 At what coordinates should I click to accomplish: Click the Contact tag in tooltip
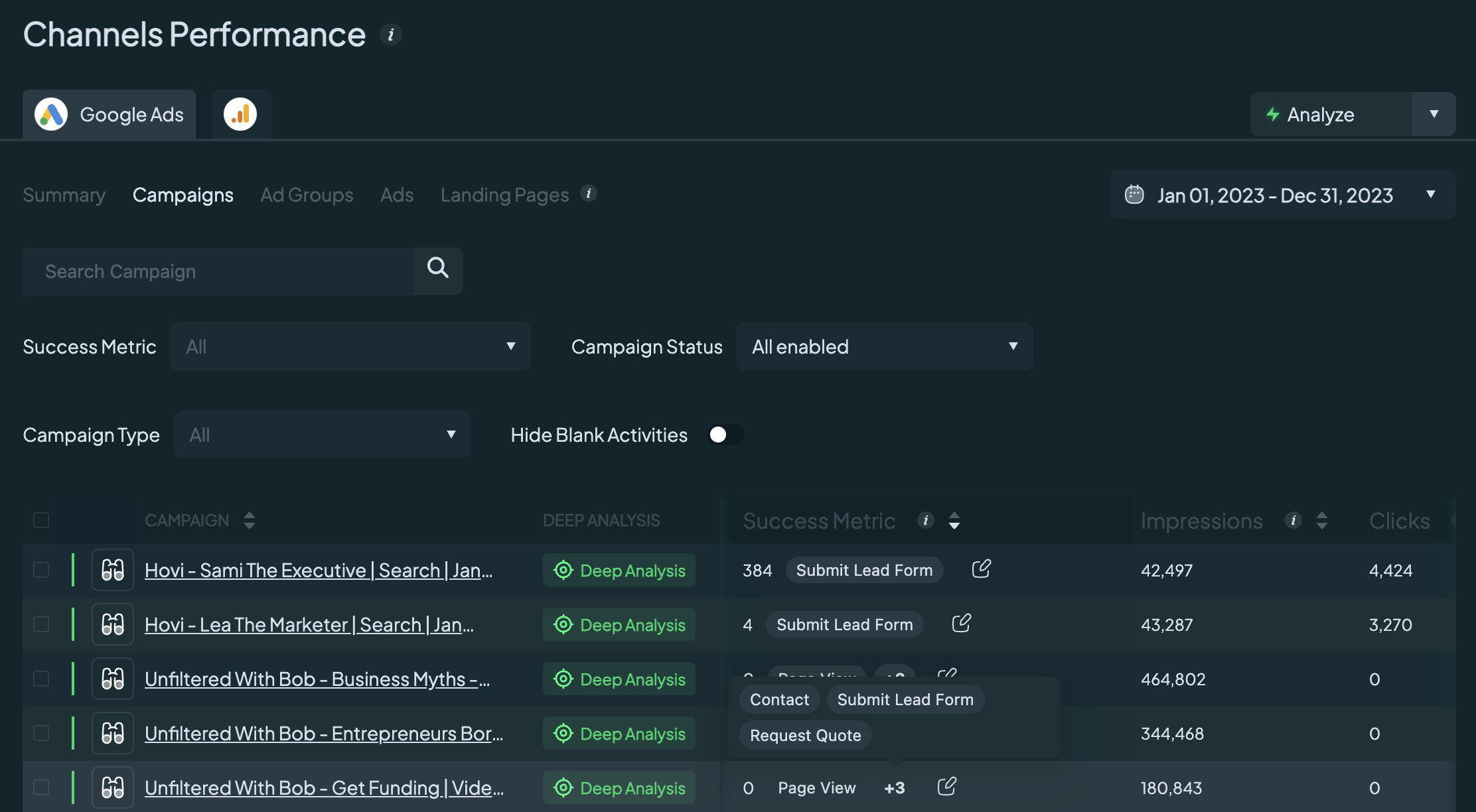(x=779, y=699)
